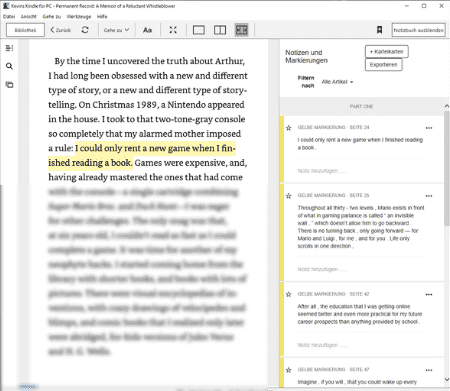Star the highlight on Seite 25
Image resolution: width=450 pixels, height=391 pixels.
(289, 196)
